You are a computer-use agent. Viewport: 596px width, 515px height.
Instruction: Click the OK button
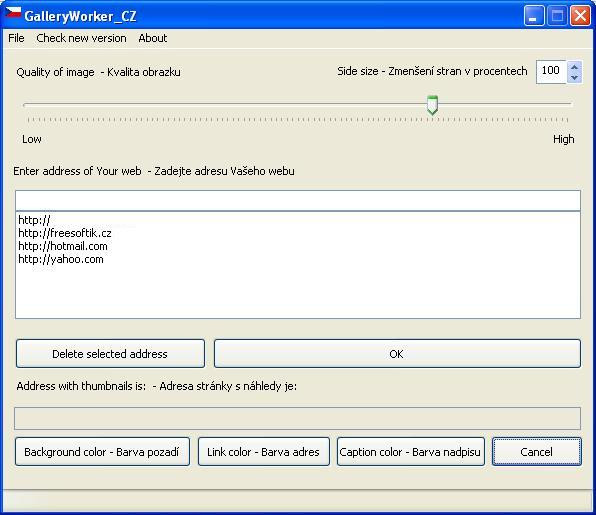397,354
